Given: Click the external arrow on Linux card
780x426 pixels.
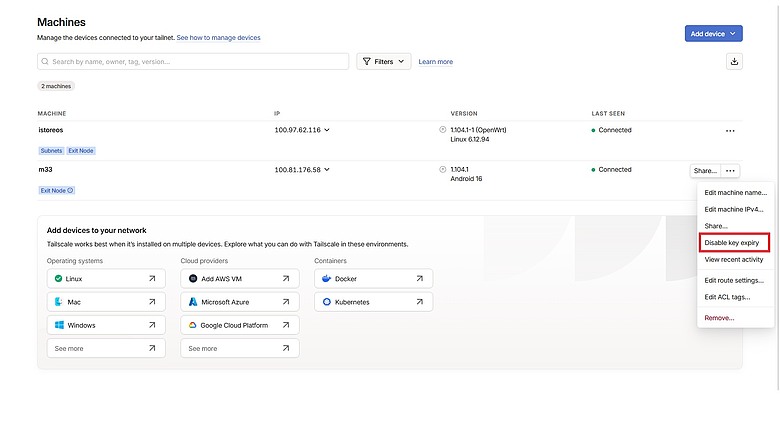Looking at the screenshot, I should (x=152, y=279).
